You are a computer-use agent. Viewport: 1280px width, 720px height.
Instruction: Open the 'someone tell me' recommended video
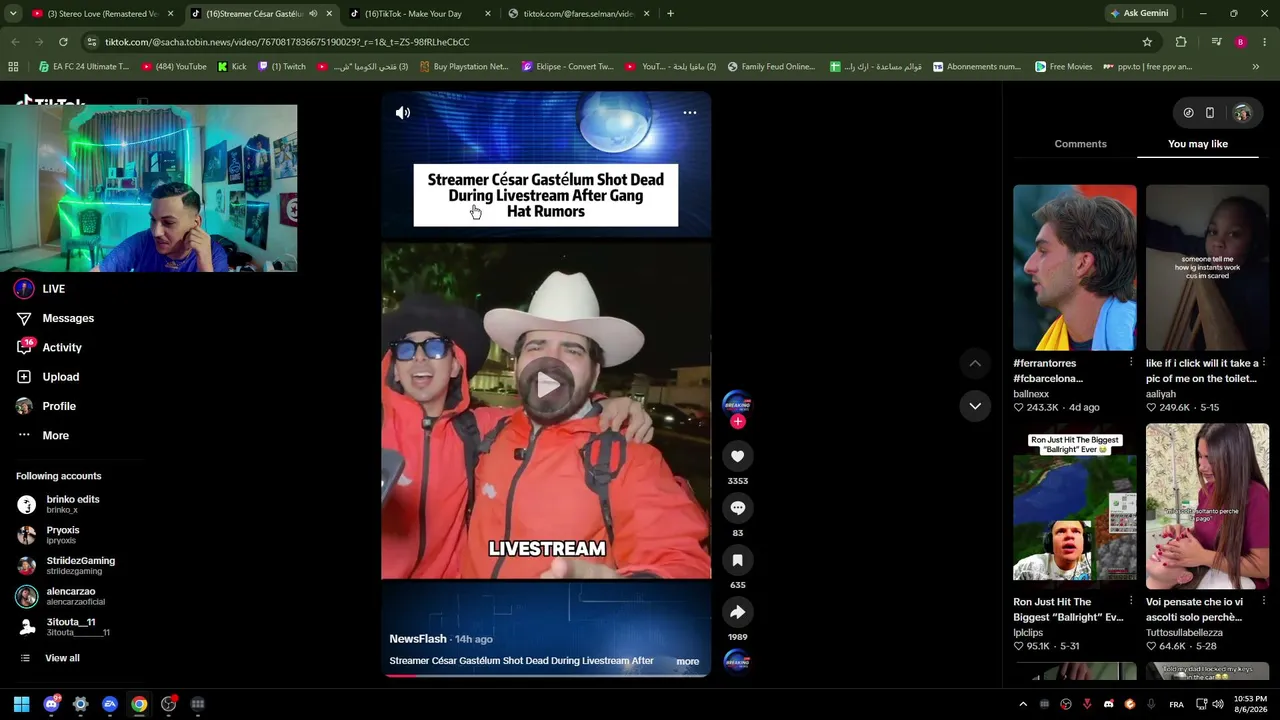[1207, 268]
